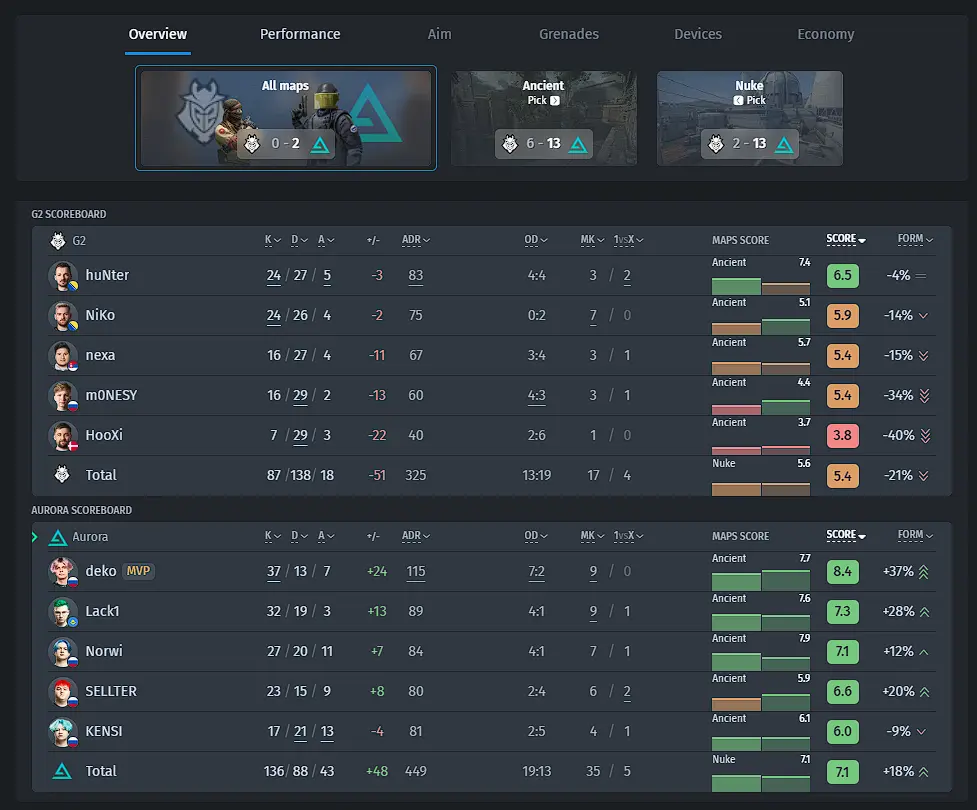
Task: Click huNter's kills value 24
Action: click(x=274, y=276)
